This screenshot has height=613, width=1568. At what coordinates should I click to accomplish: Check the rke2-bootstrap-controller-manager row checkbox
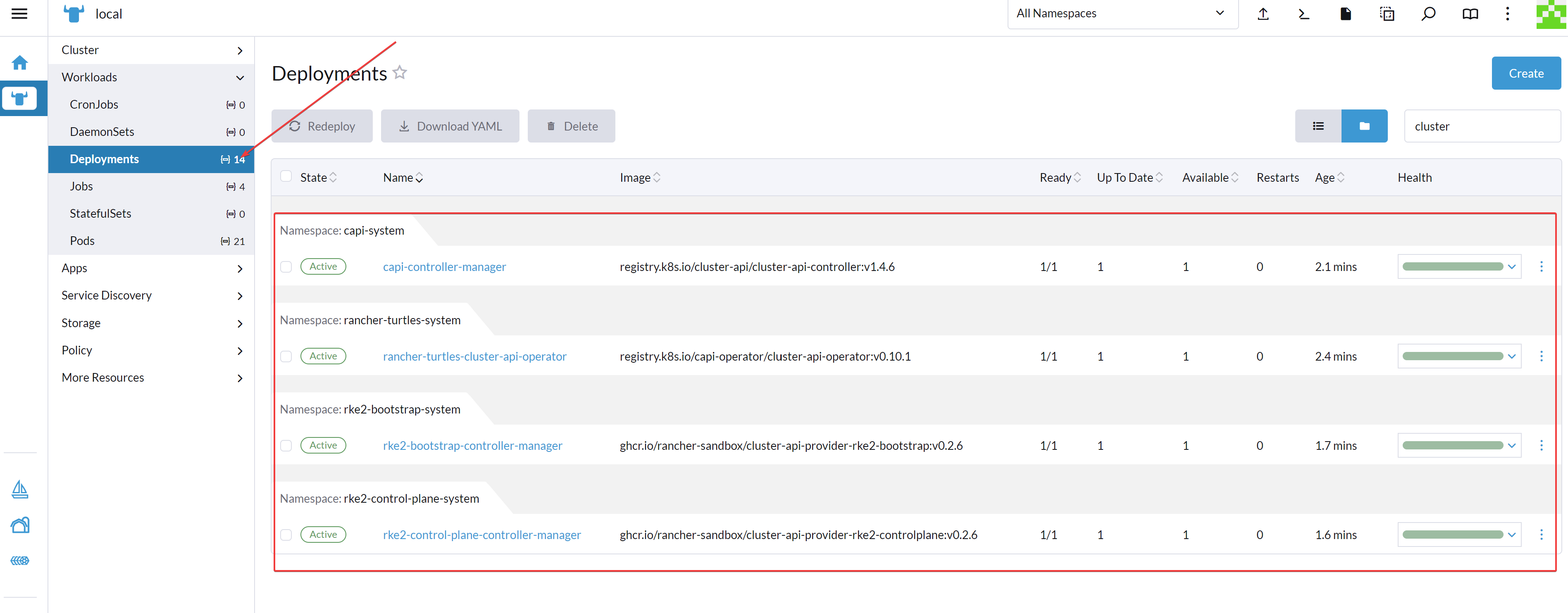[286, 445]
